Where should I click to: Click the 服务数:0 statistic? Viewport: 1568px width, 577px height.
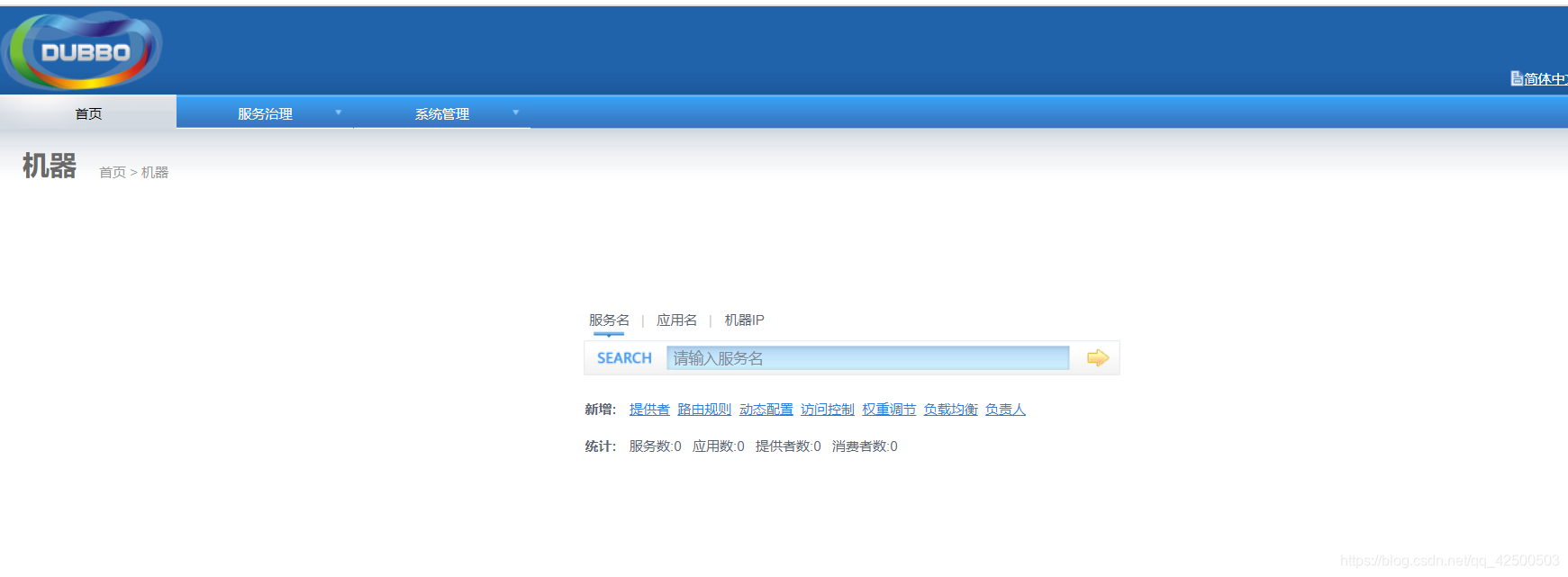(x=655, y=446)
